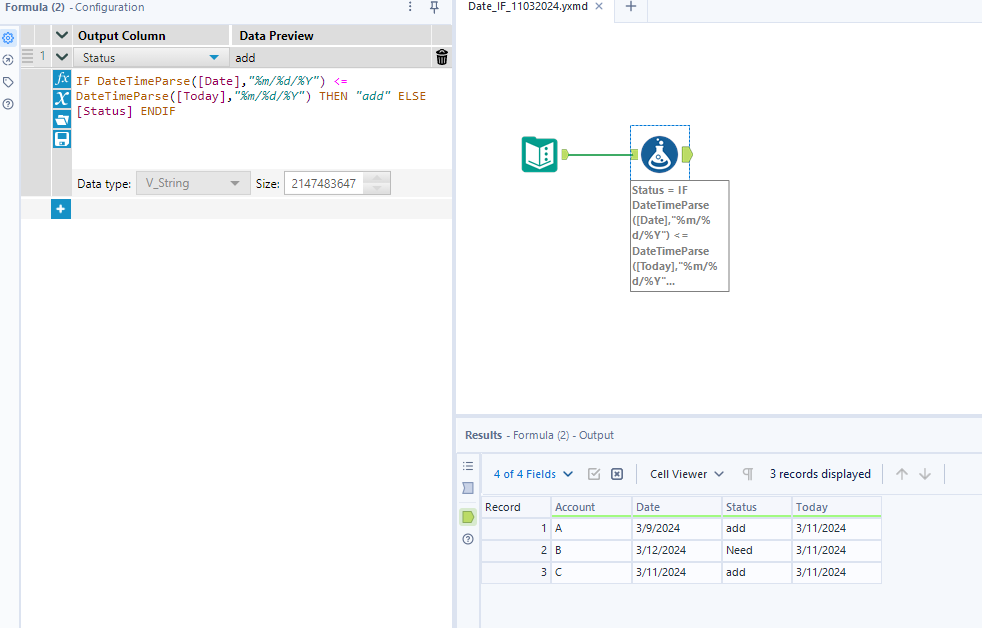Open the Results messages list view icon
Image resolution: width=982 pixels, height=628 pixels.
(x=468, y=466)
